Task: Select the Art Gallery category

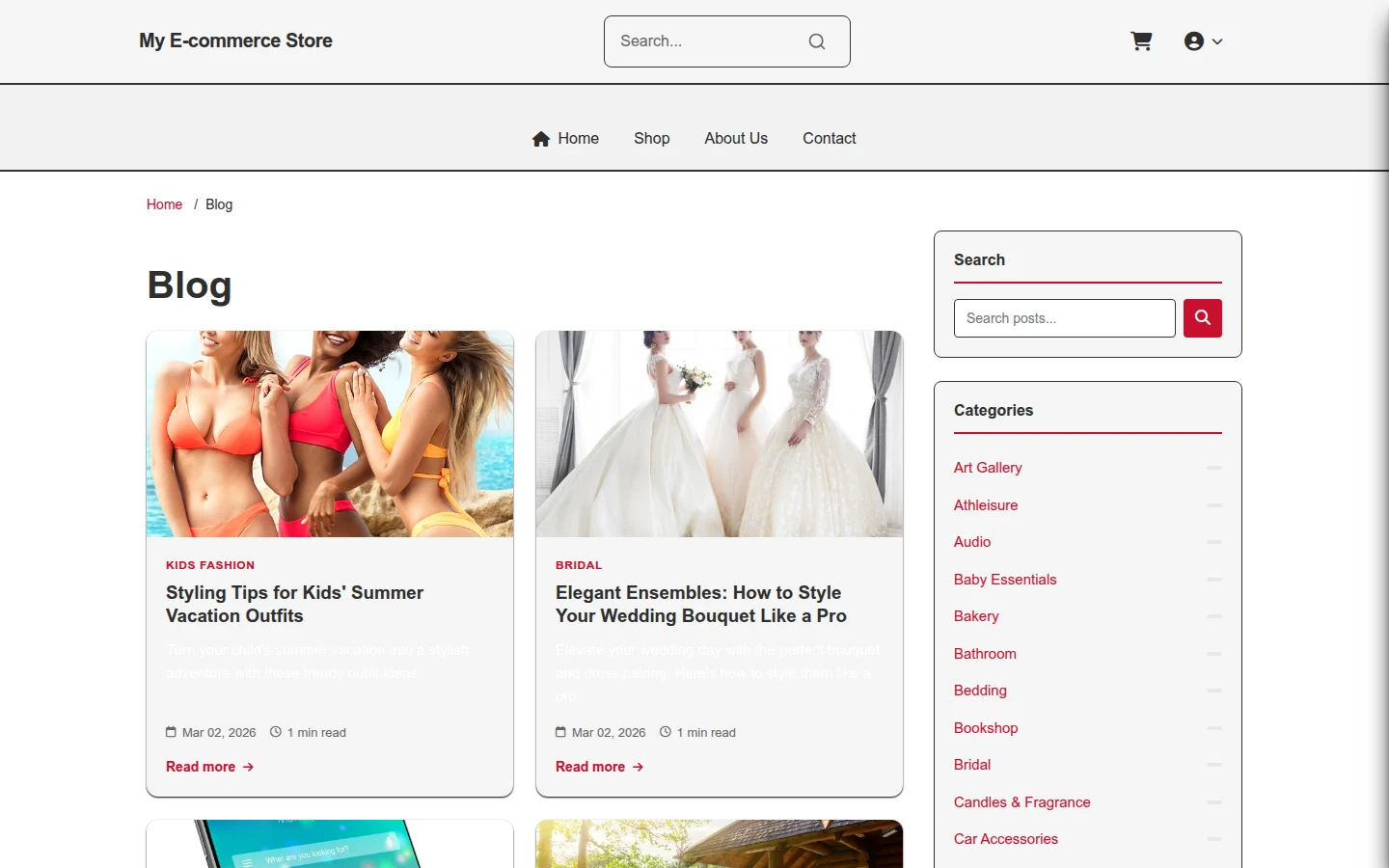Action: coord(988,468)
